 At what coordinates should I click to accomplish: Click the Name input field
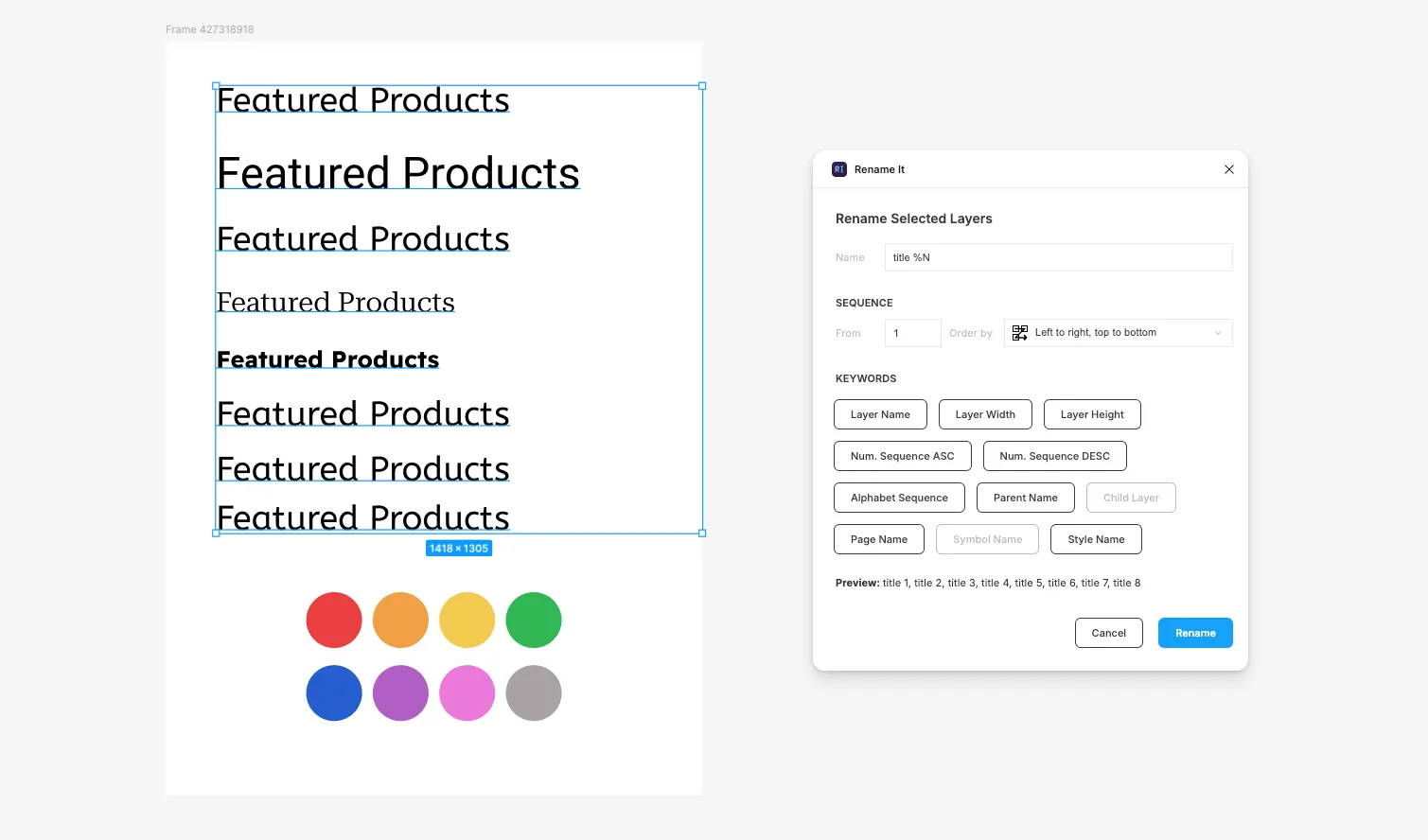pos(1058,257)
